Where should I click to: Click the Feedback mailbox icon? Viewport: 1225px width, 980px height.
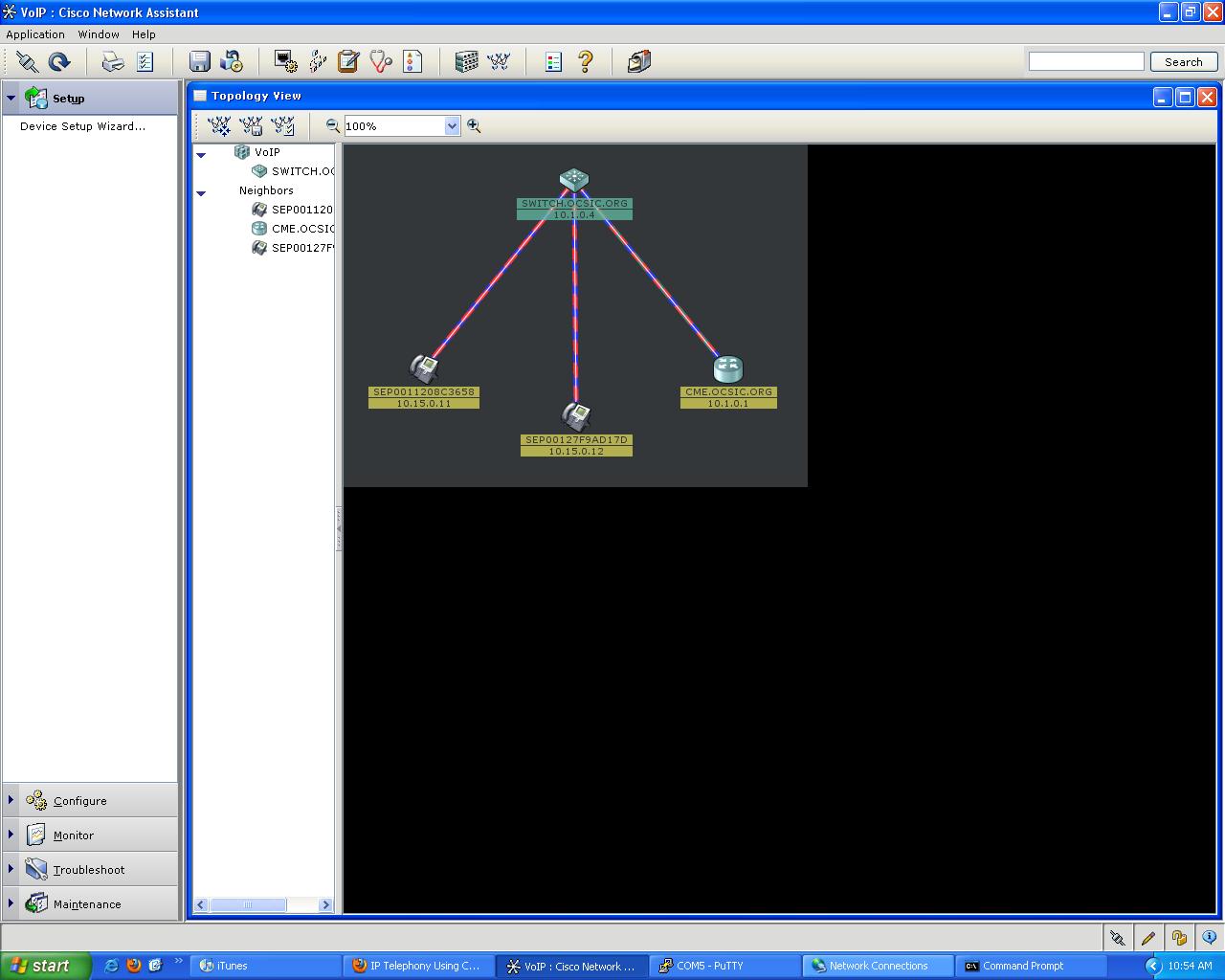coord(639,62)
